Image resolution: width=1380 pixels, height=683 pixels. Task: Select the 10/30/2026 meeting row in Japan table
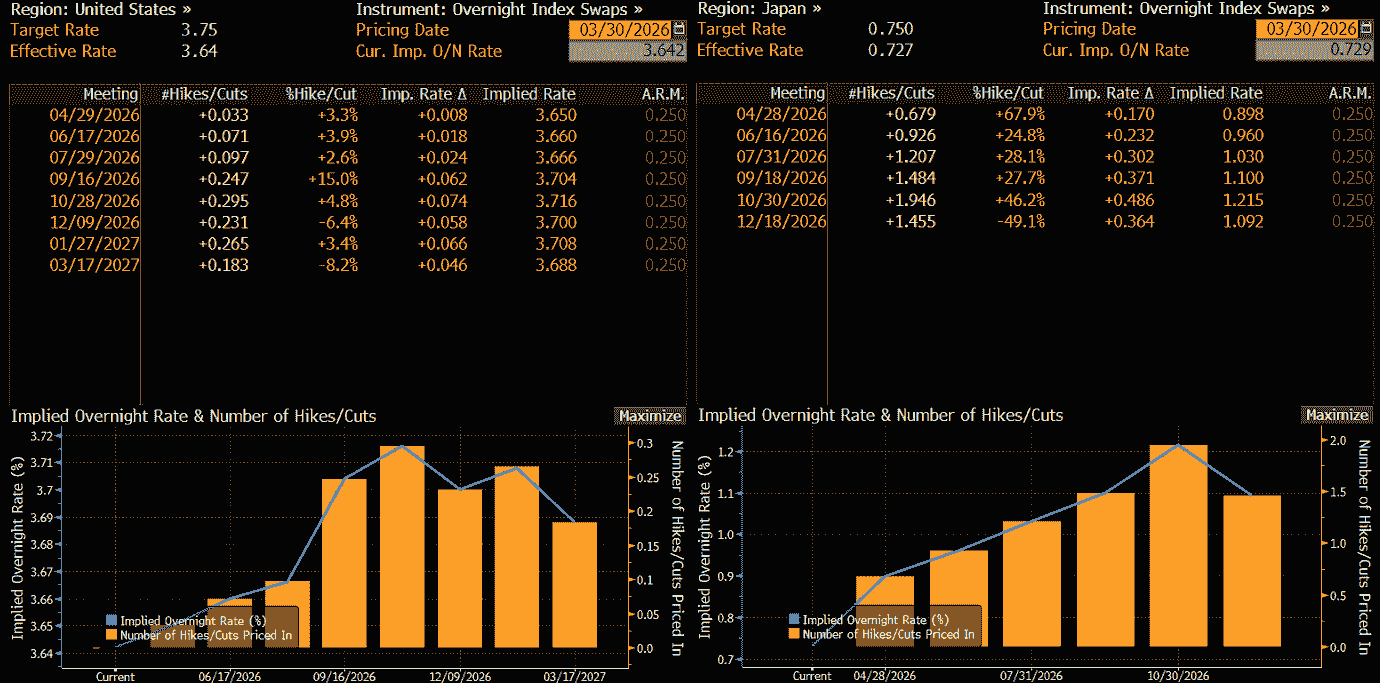[x=781, y=200]
